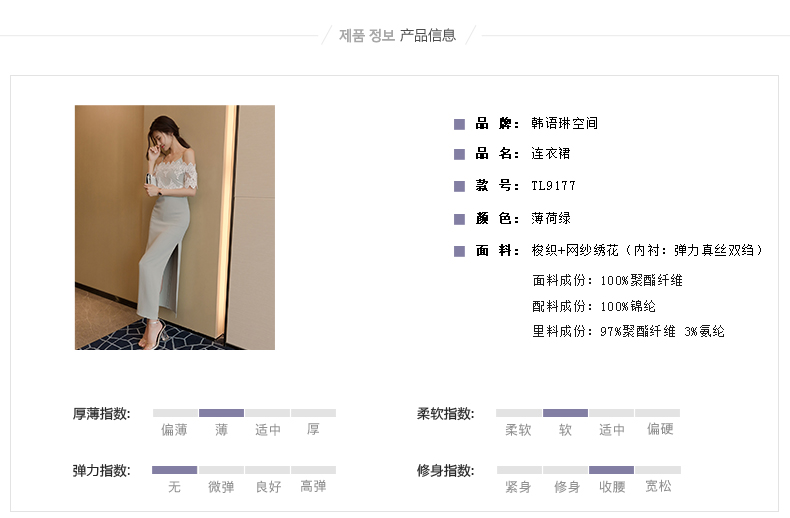
Task: Click the 宽松 fit label
Action: tap(659, 486)
